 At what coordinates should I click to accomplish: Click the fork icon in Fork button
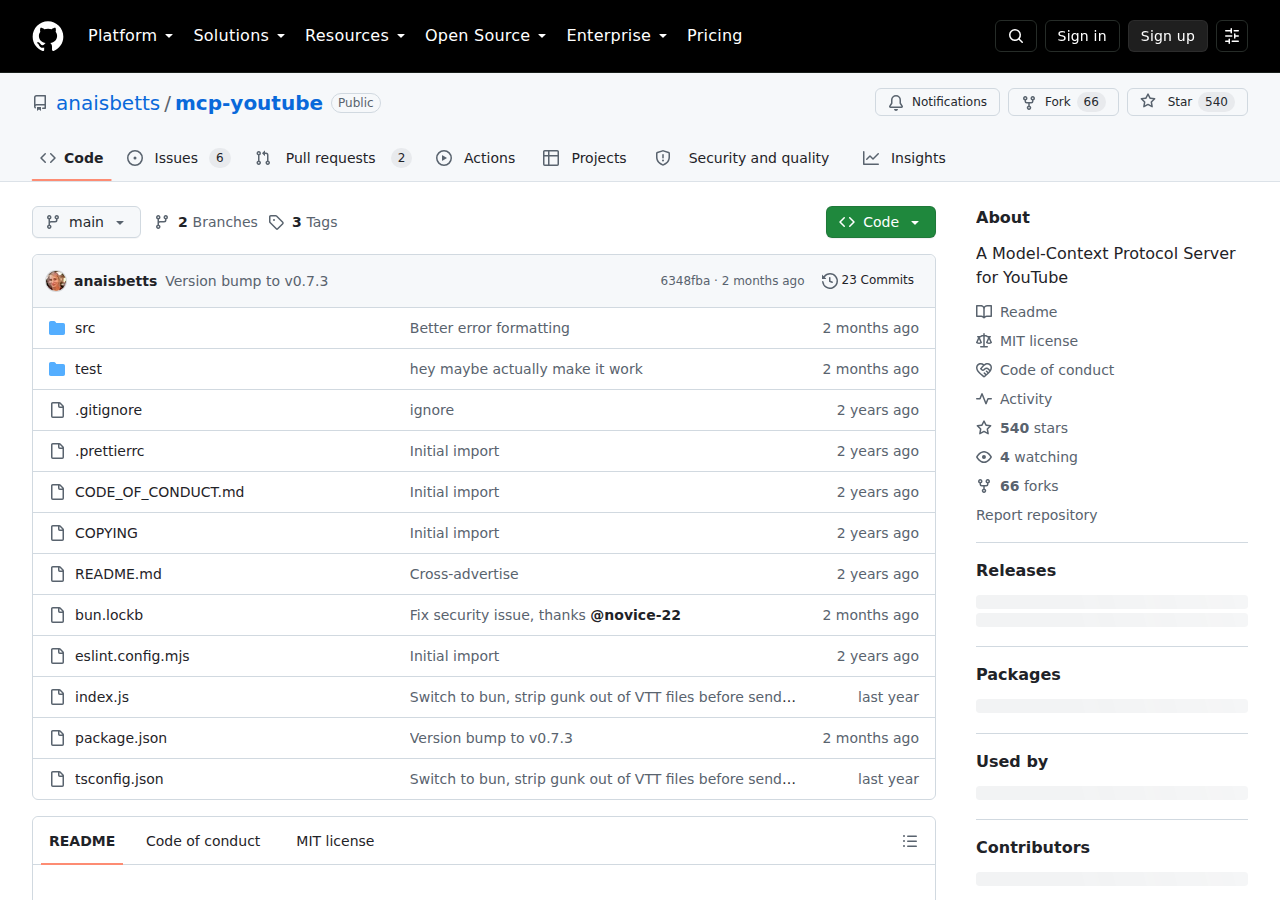coord(1028,102)
